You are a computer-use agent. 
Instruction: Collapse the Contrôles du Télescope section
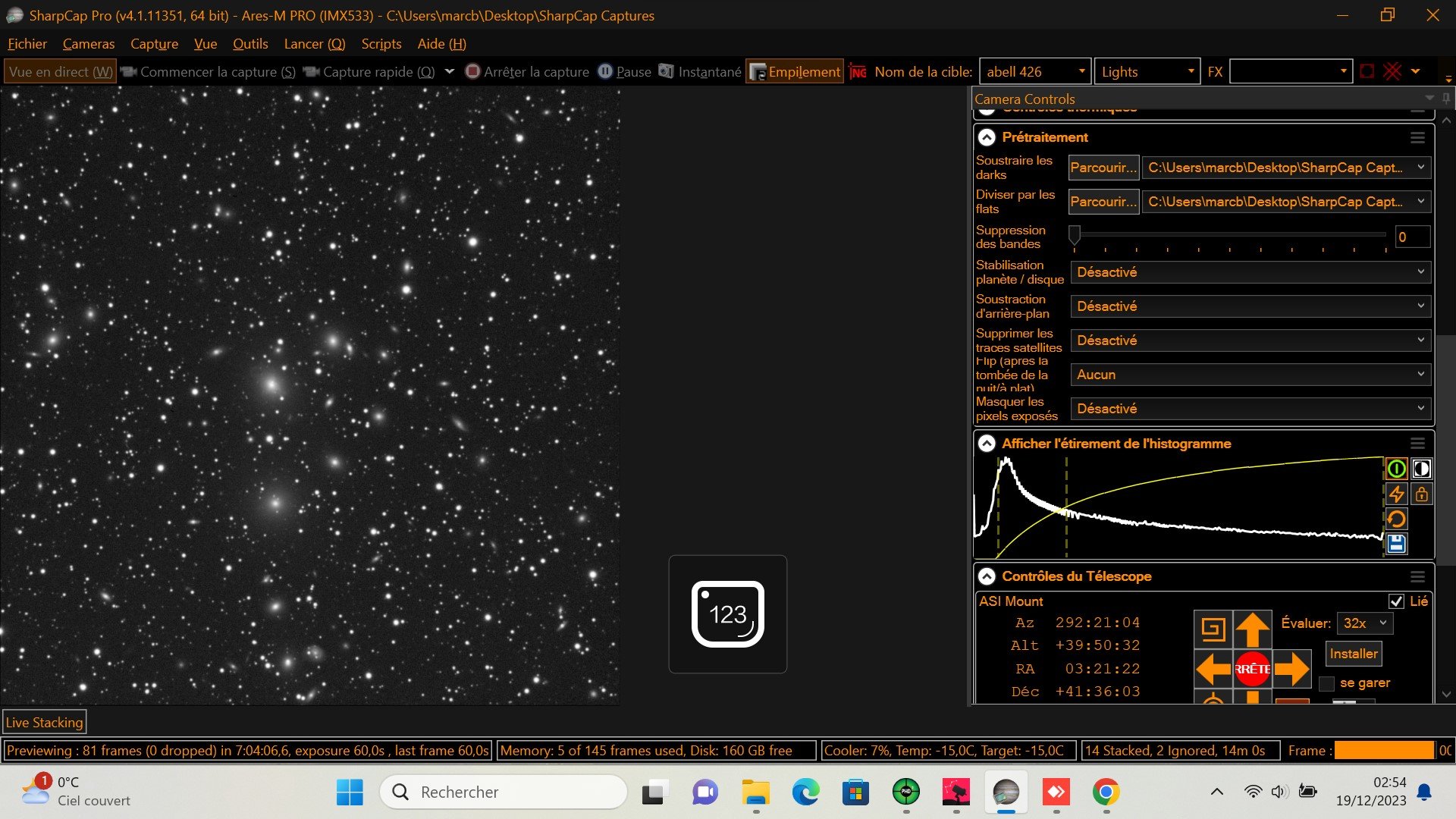[987, 576]
